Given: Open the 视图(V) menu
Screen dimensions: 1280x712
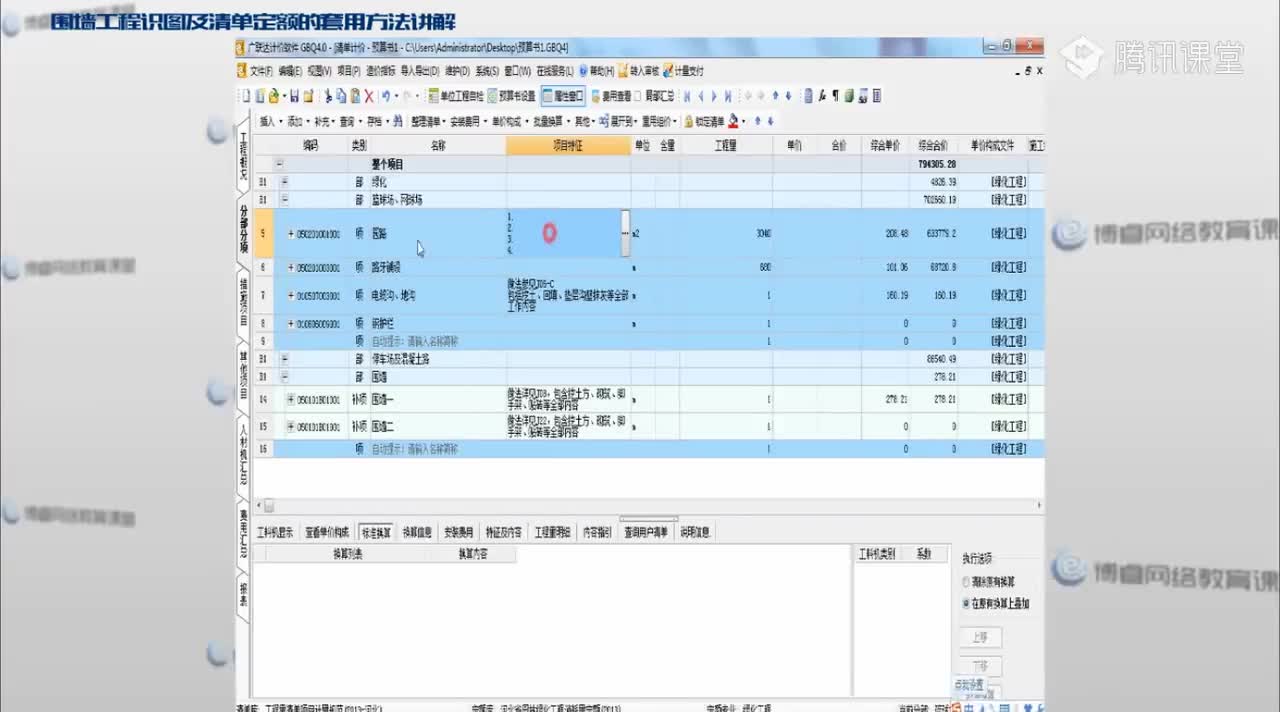Looking at the screenshot, I should tap(319, 71).
